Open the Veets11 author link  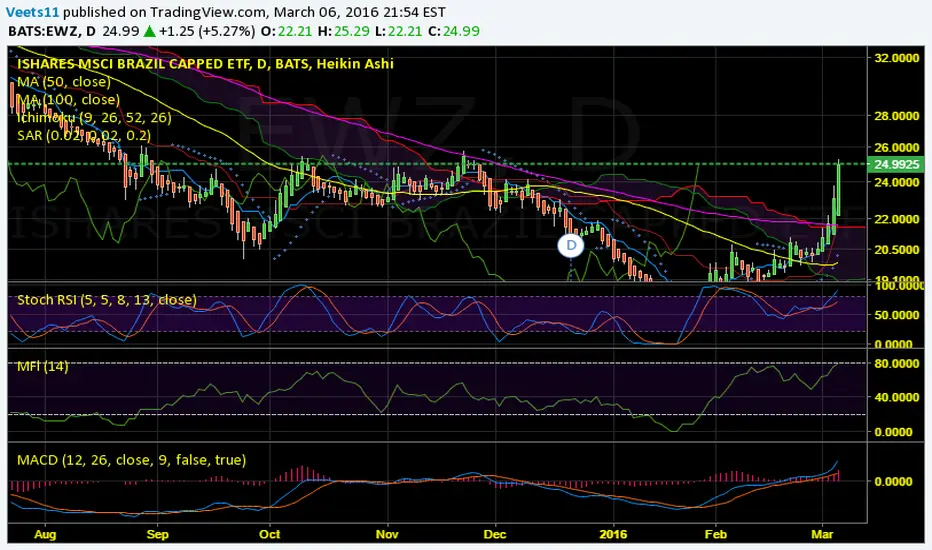tap(33, 12)
